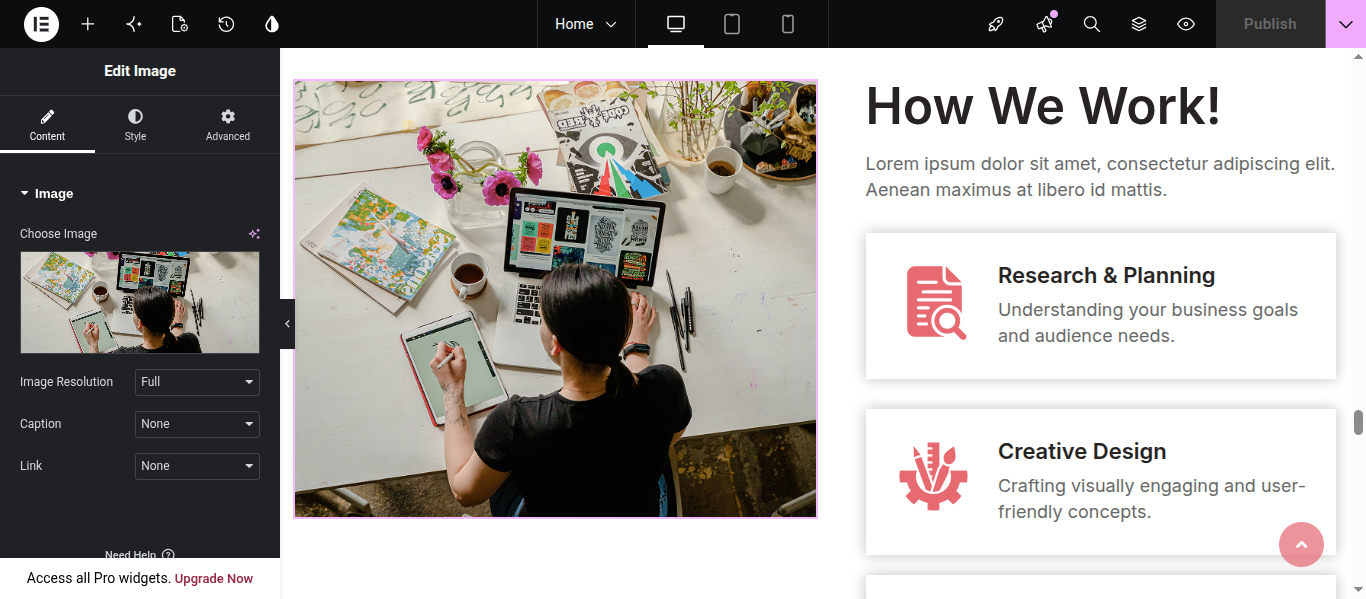Click the pink scroll-to-top arrow button
1366x599 pixels.
[x=1301, y=544]
